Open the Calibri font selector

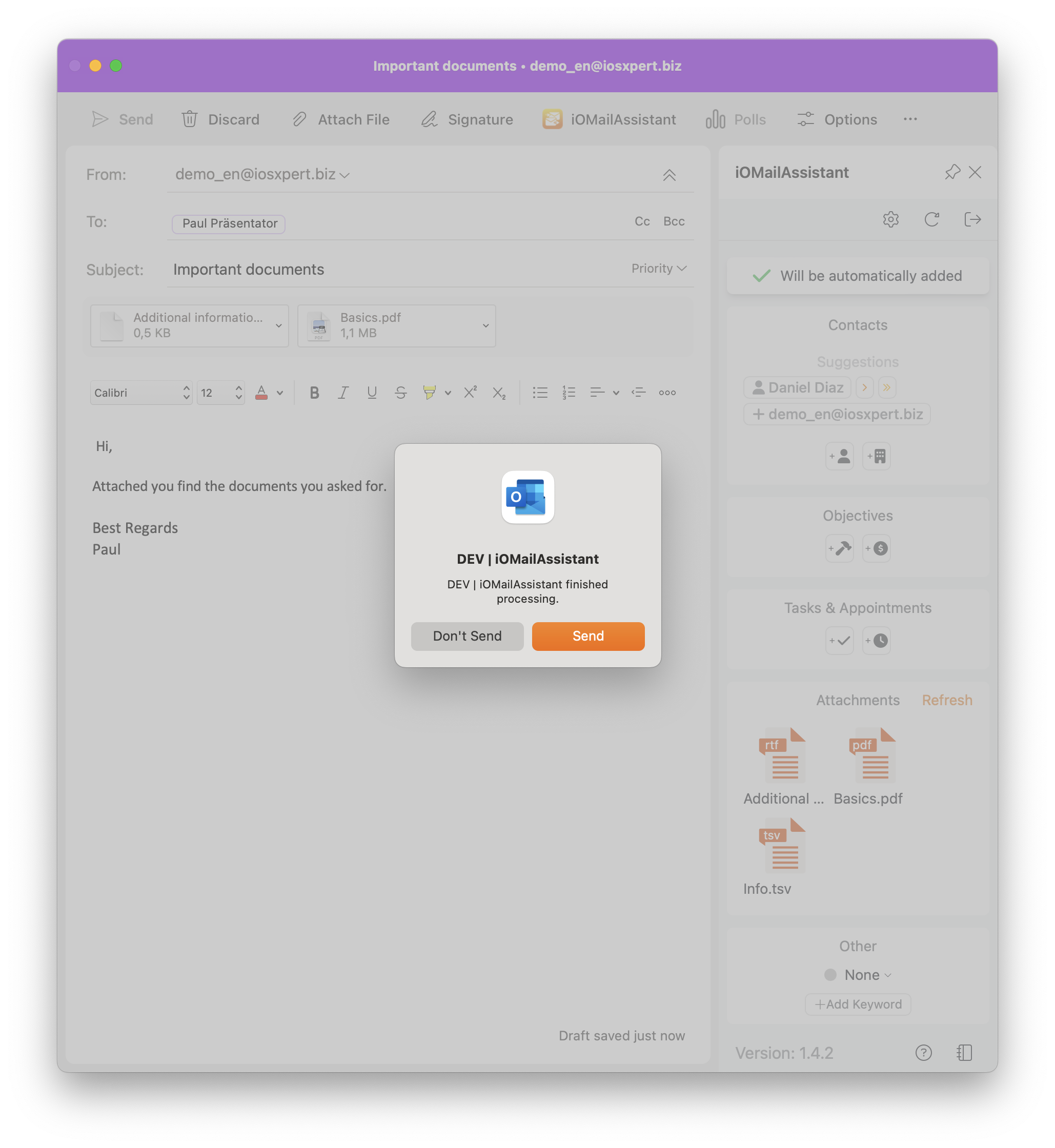coord(141,393)
